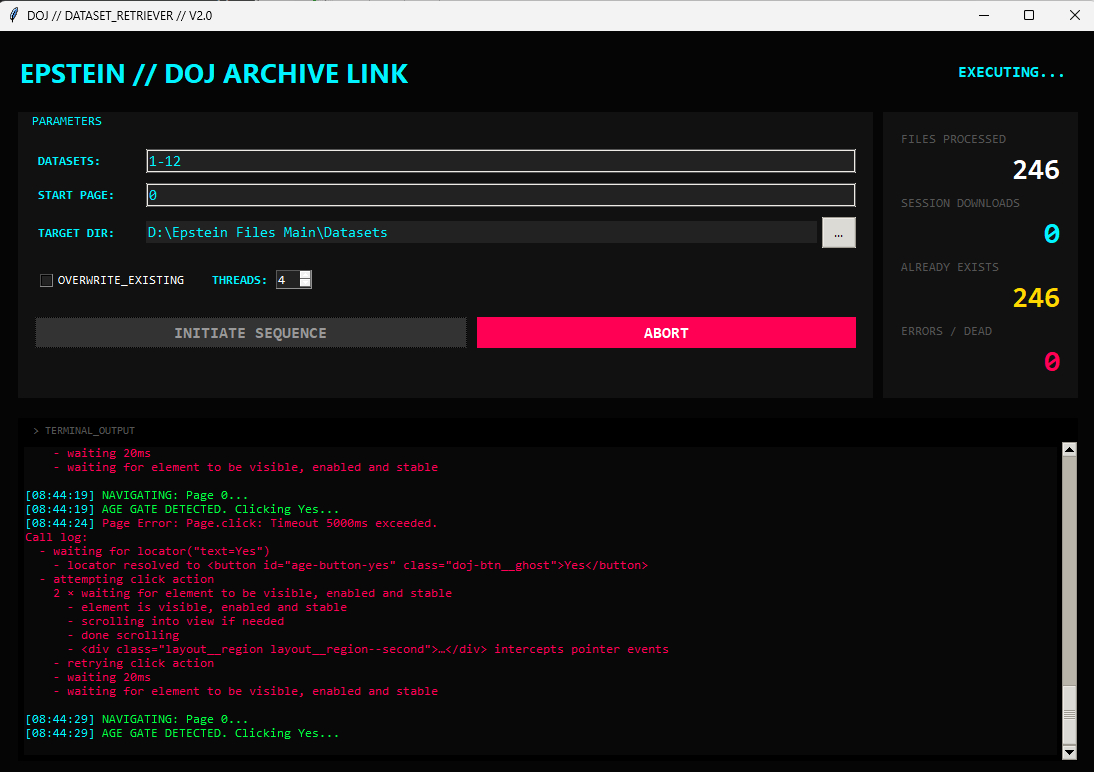Decrease THREADS with the down arrow
1094x772 pixels.
(x=305, y=285)
